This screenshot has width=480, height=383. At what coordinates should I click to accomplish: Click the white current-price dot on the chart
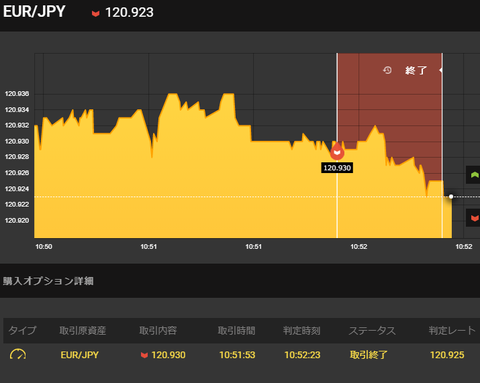coord(451,197)
